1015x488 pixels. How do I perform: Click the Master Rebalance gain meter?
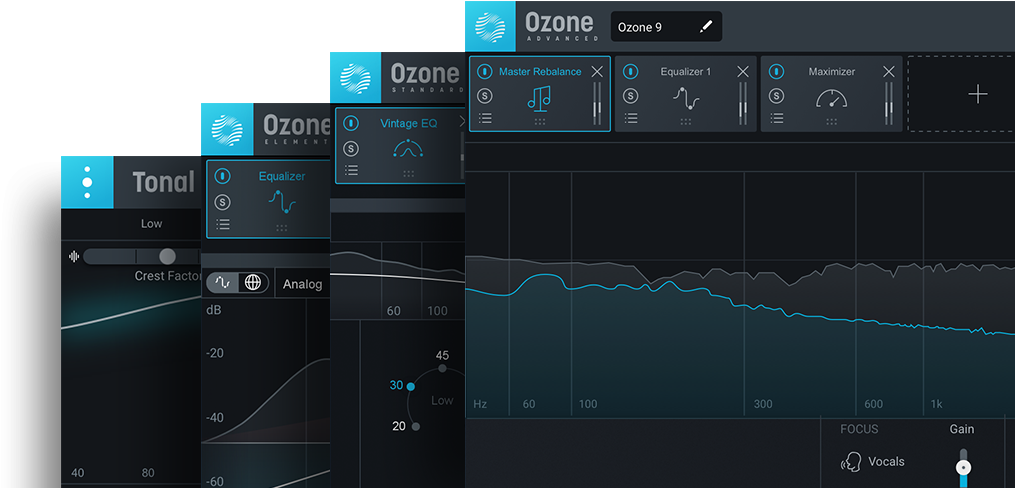tap(597, 103)
